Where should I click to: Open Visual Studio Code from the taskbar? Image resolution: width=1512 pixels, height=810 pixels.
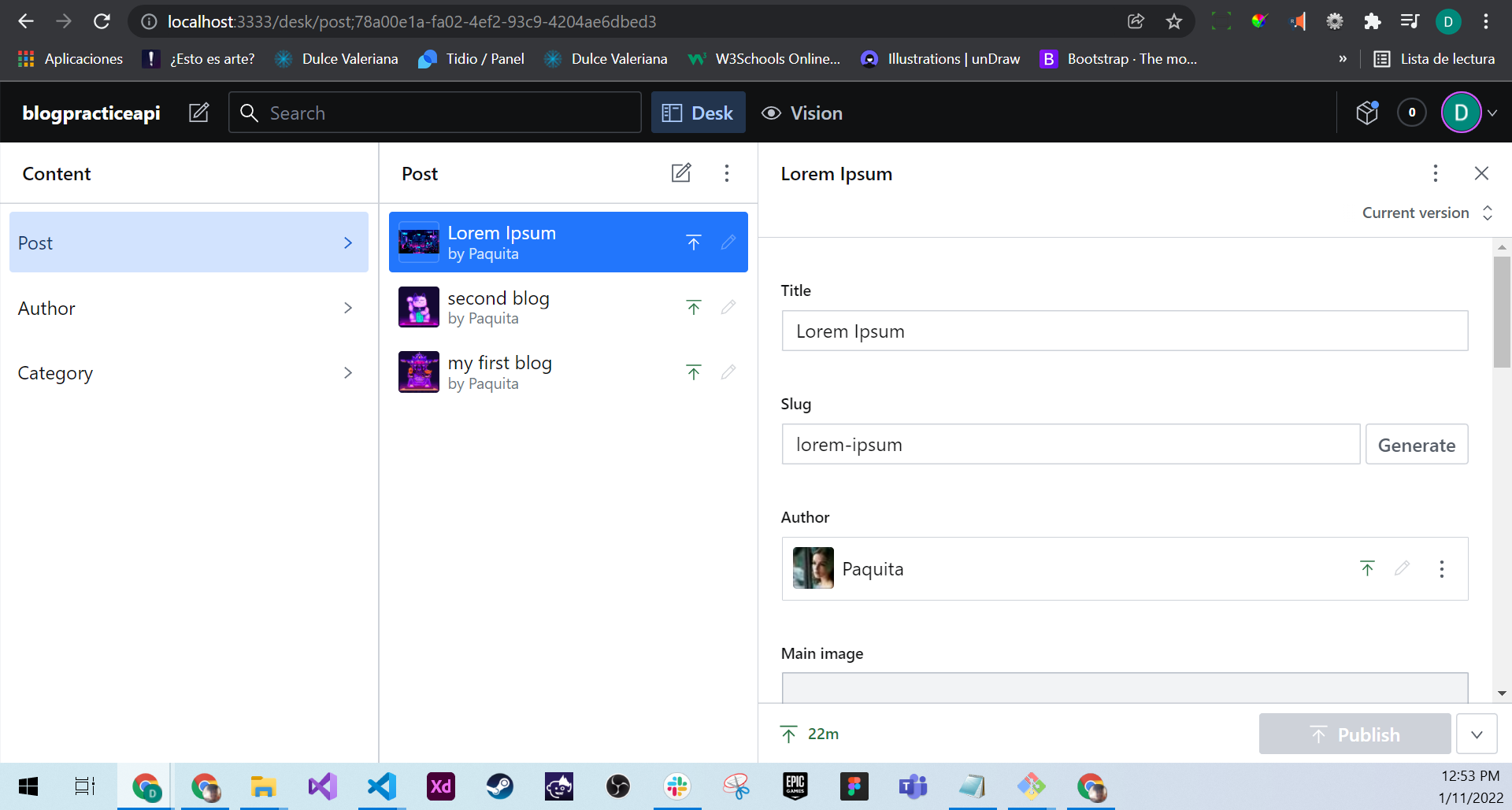[382, 786]
